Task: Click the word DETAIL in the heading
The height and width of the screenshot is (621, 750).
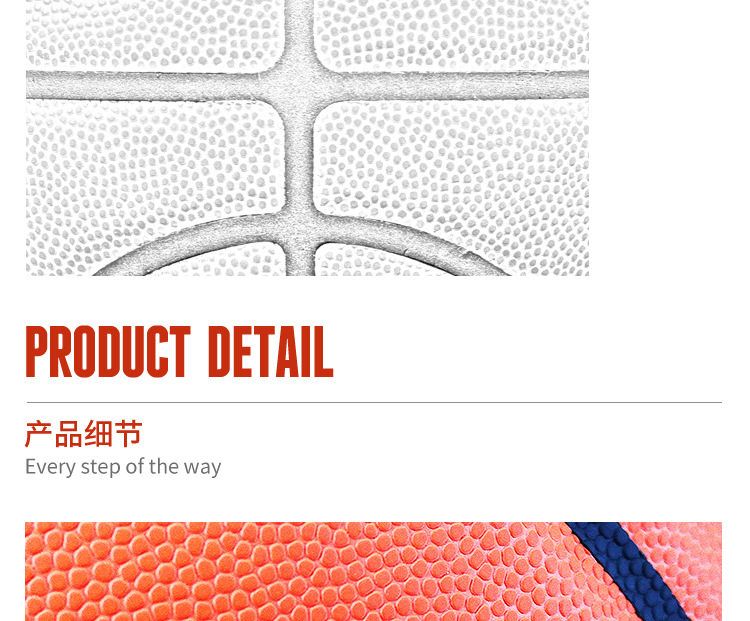Action: click(271, 352)
